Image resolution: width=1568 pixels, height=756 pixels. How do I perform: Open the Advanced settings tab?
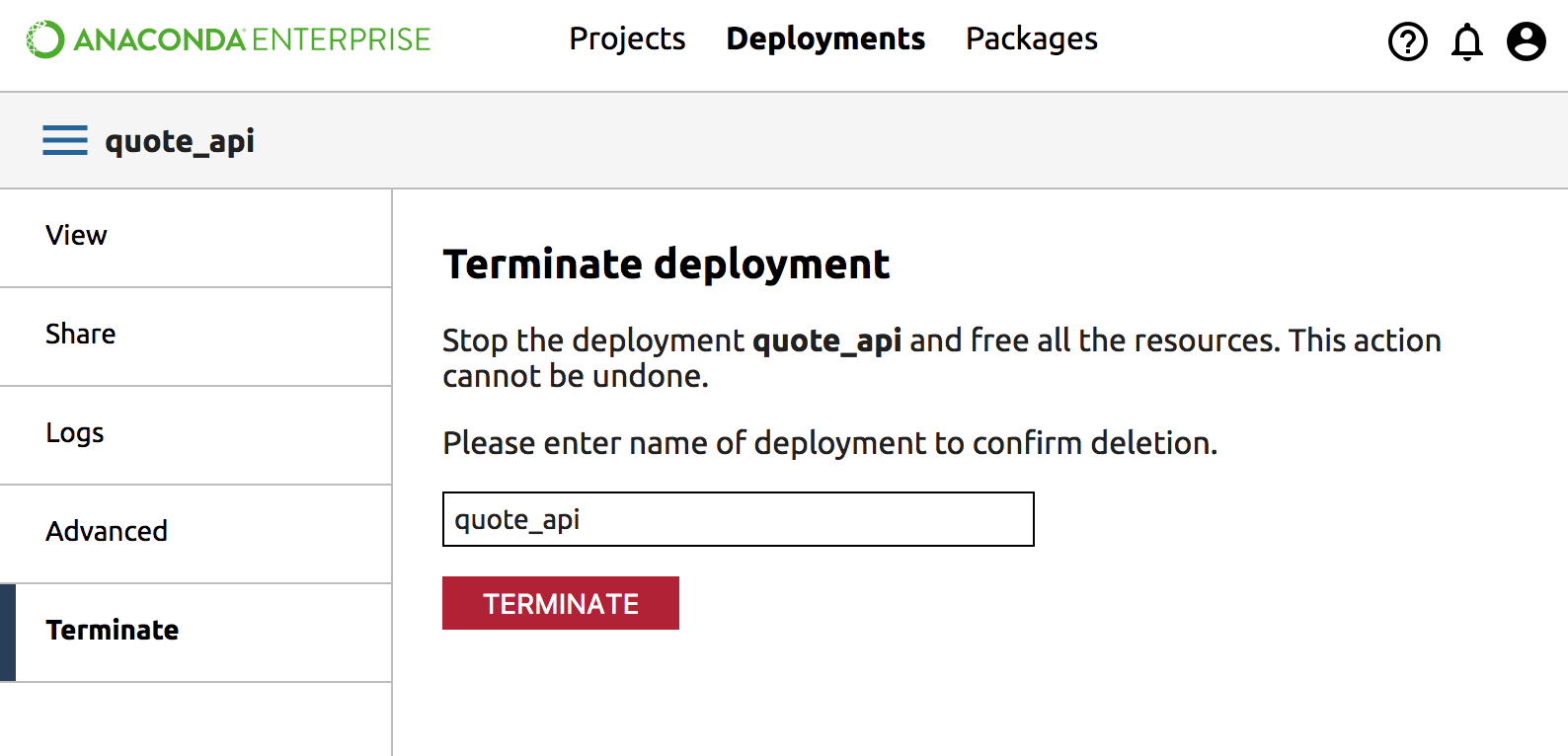point(107,531)
